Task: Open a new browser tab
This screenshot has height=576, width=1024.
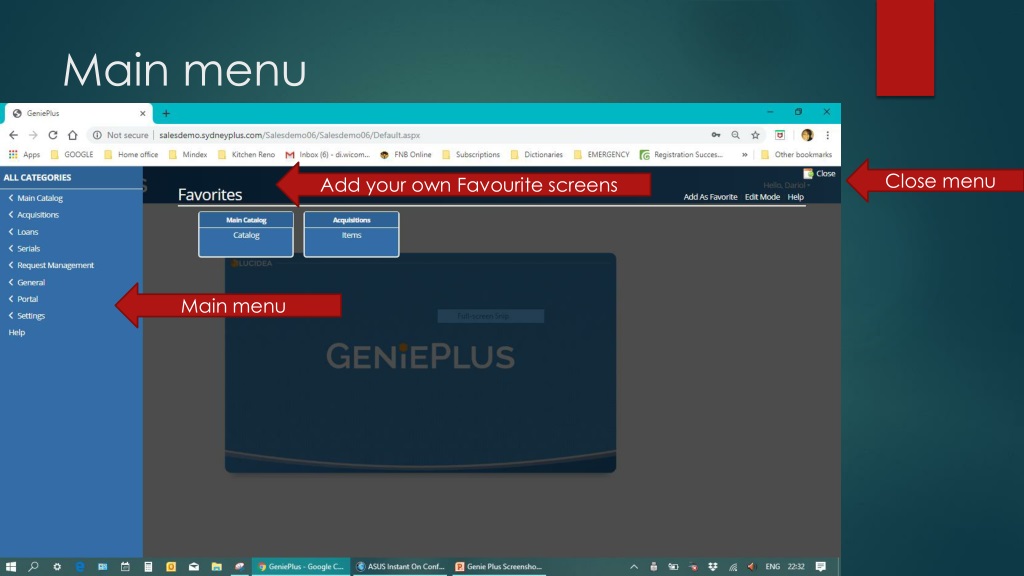Action: click(x=166, y=113)
